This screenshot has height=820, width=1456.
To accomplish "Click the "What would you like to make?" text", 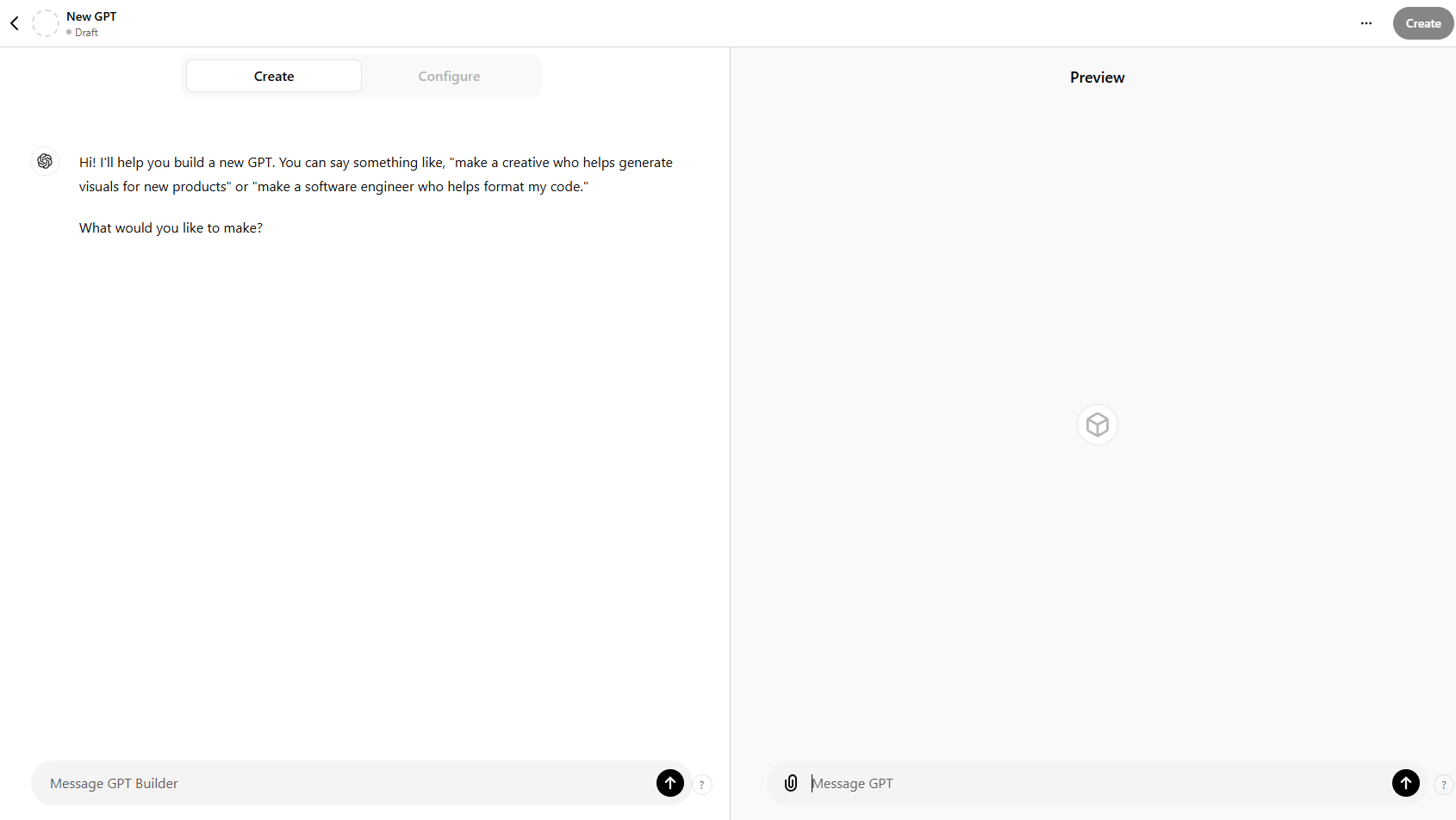I will tap(171, 228).
